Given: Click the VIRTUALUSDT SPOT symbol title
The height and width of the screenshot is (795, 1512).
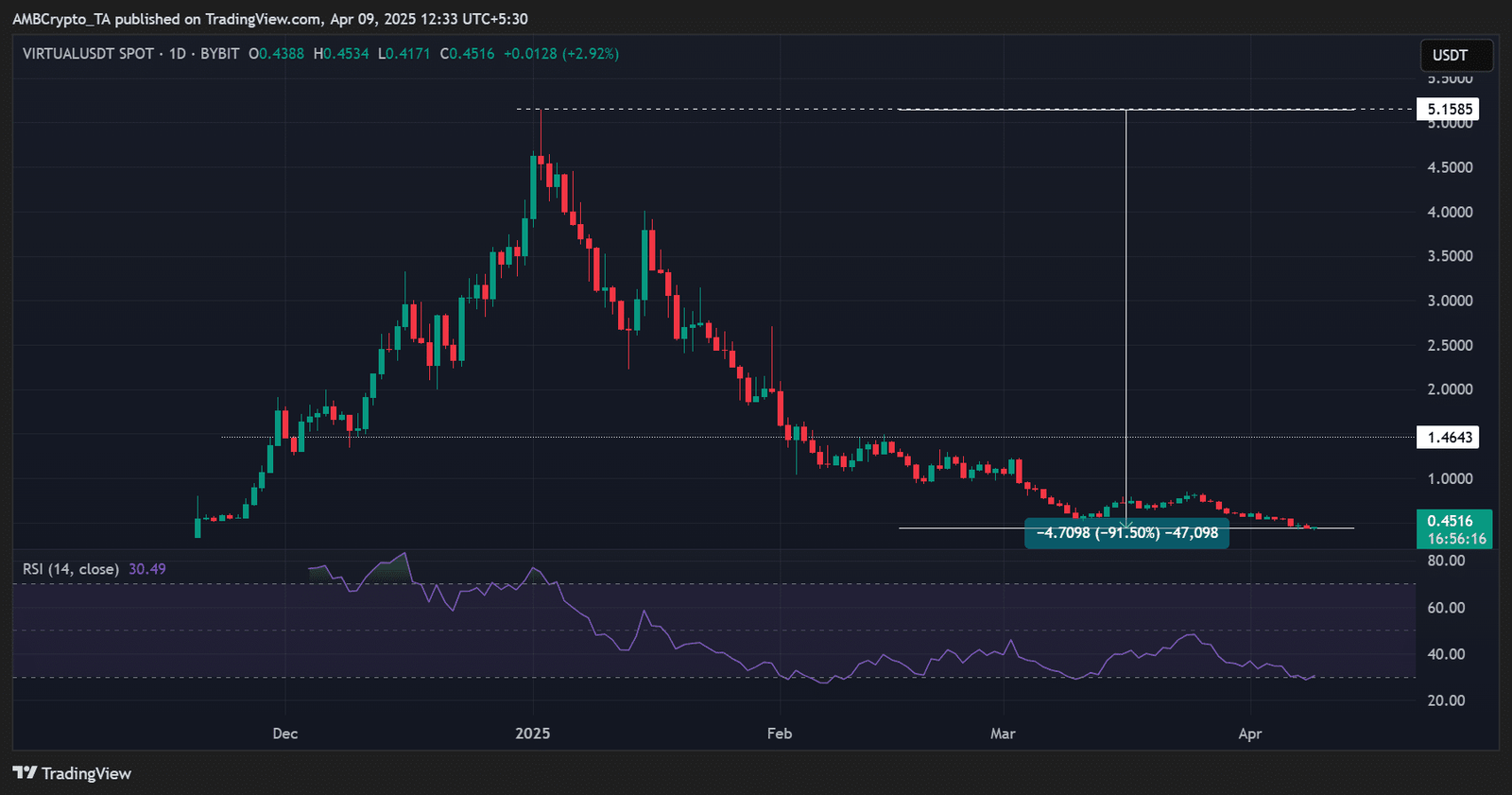Looking at the screenshot, I should click(x=88, y=54).
